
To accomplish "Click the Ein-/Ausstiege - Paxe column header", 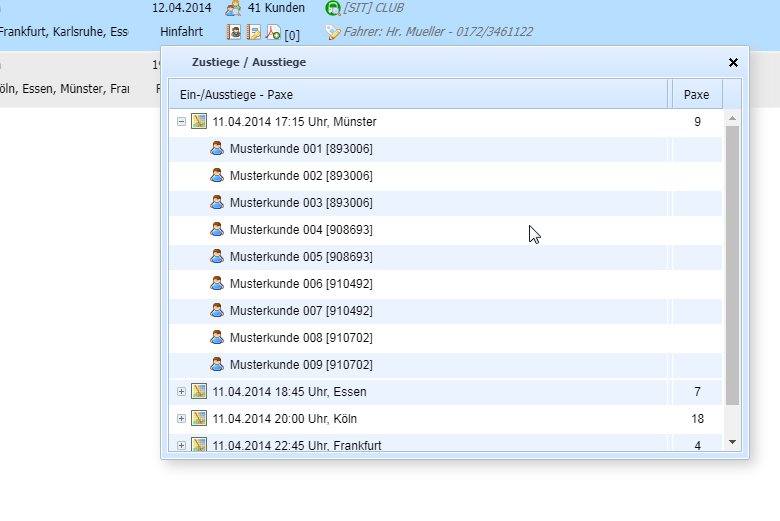I will tap(418, 95).
